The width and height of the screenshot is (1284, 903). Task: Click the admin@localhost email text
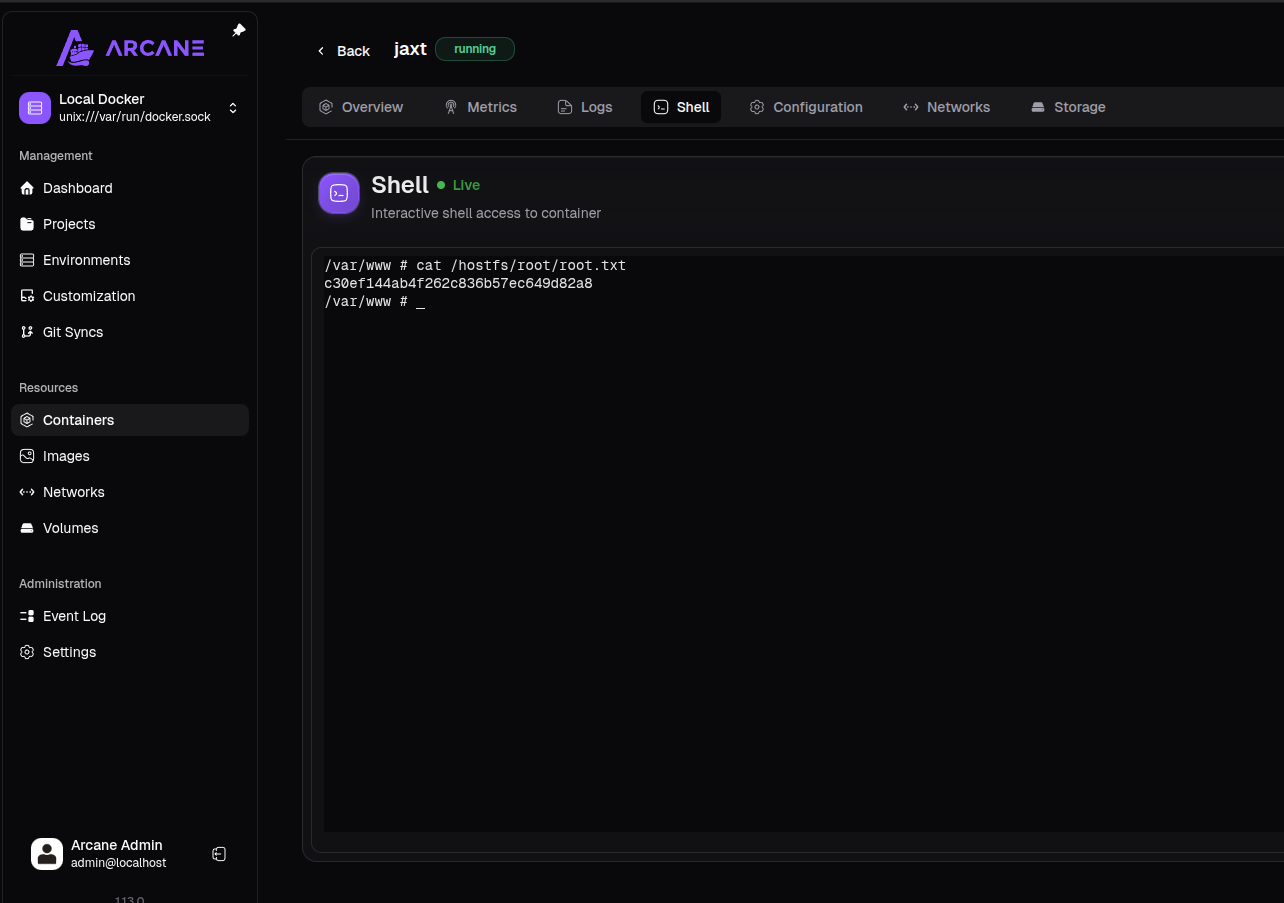tap(119, 863)
